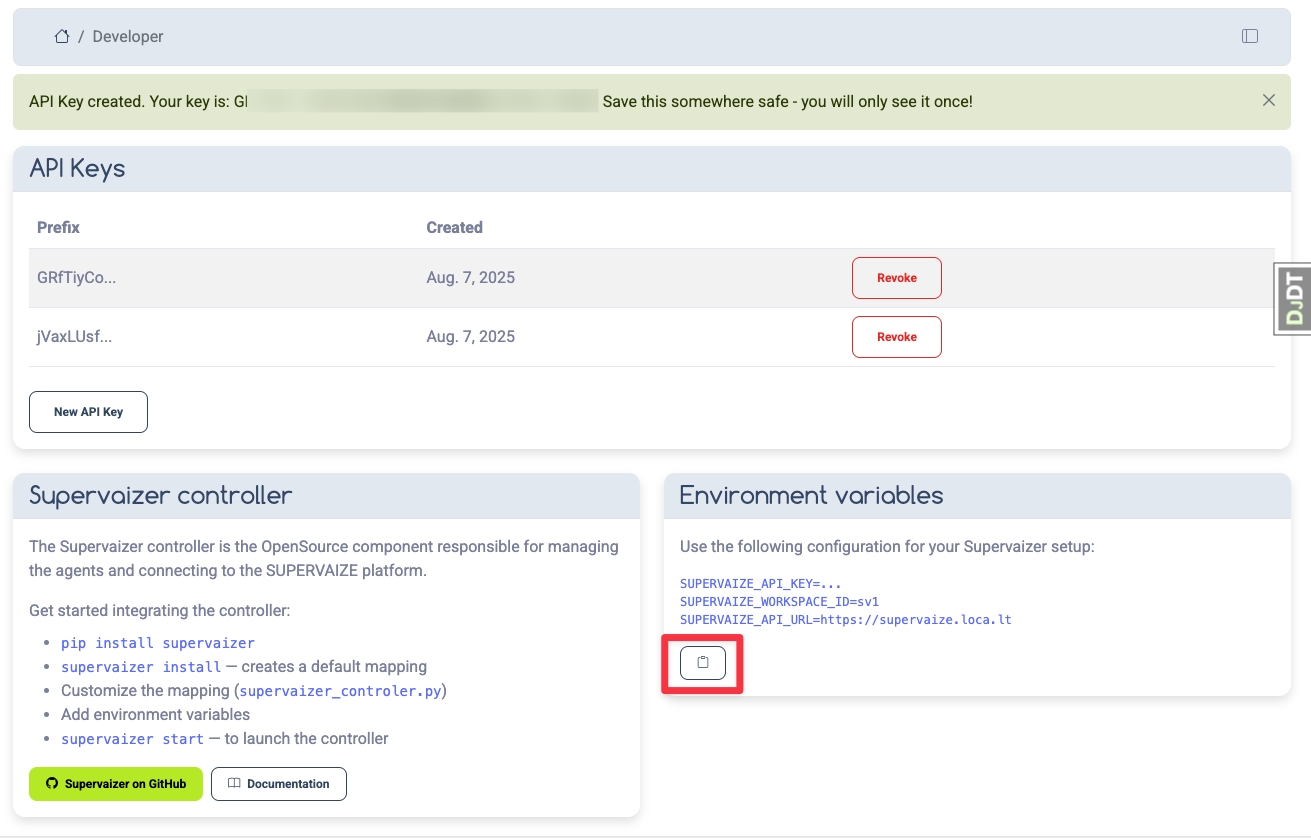Screen dimensions: 1311x838
Task: Click supervaizer_controler.py file name
Action: click(x=341, y=691)
